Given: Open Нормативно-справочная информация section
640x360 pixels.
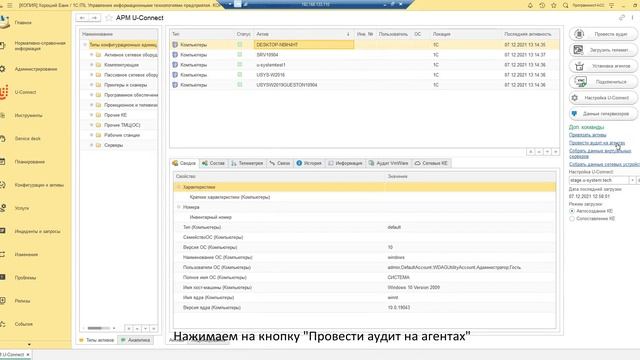Looking at the screenshot, I should coord(40,46).
